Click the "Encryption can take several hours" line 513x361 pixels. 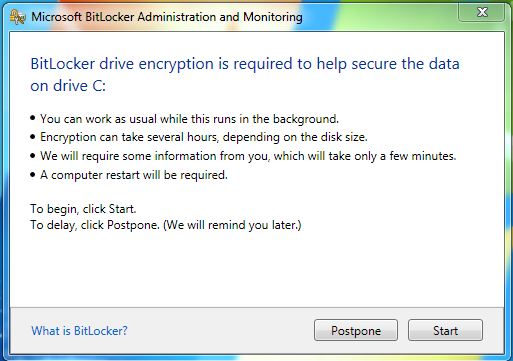[x=204, y=137]
